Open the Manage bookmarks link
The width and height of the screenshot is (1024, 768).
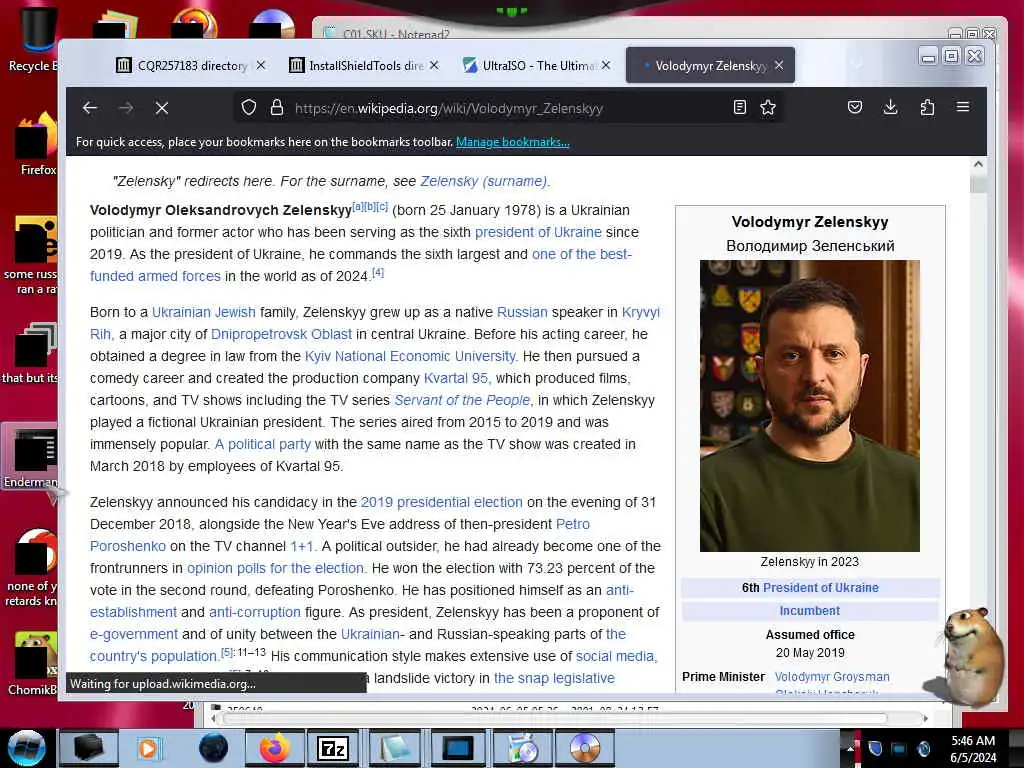[x=513, y=142]
